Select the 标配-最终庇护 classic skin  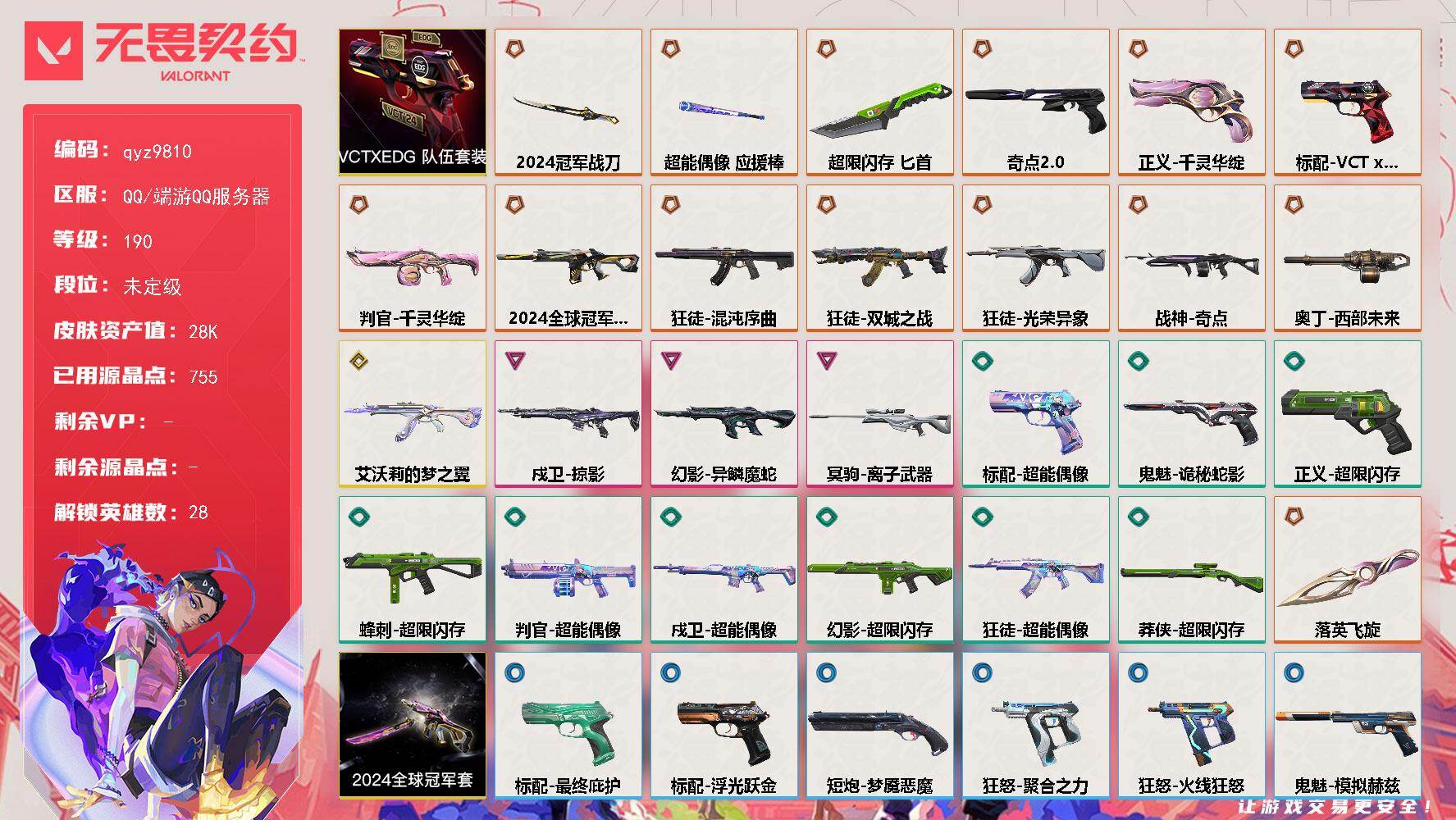568,725
